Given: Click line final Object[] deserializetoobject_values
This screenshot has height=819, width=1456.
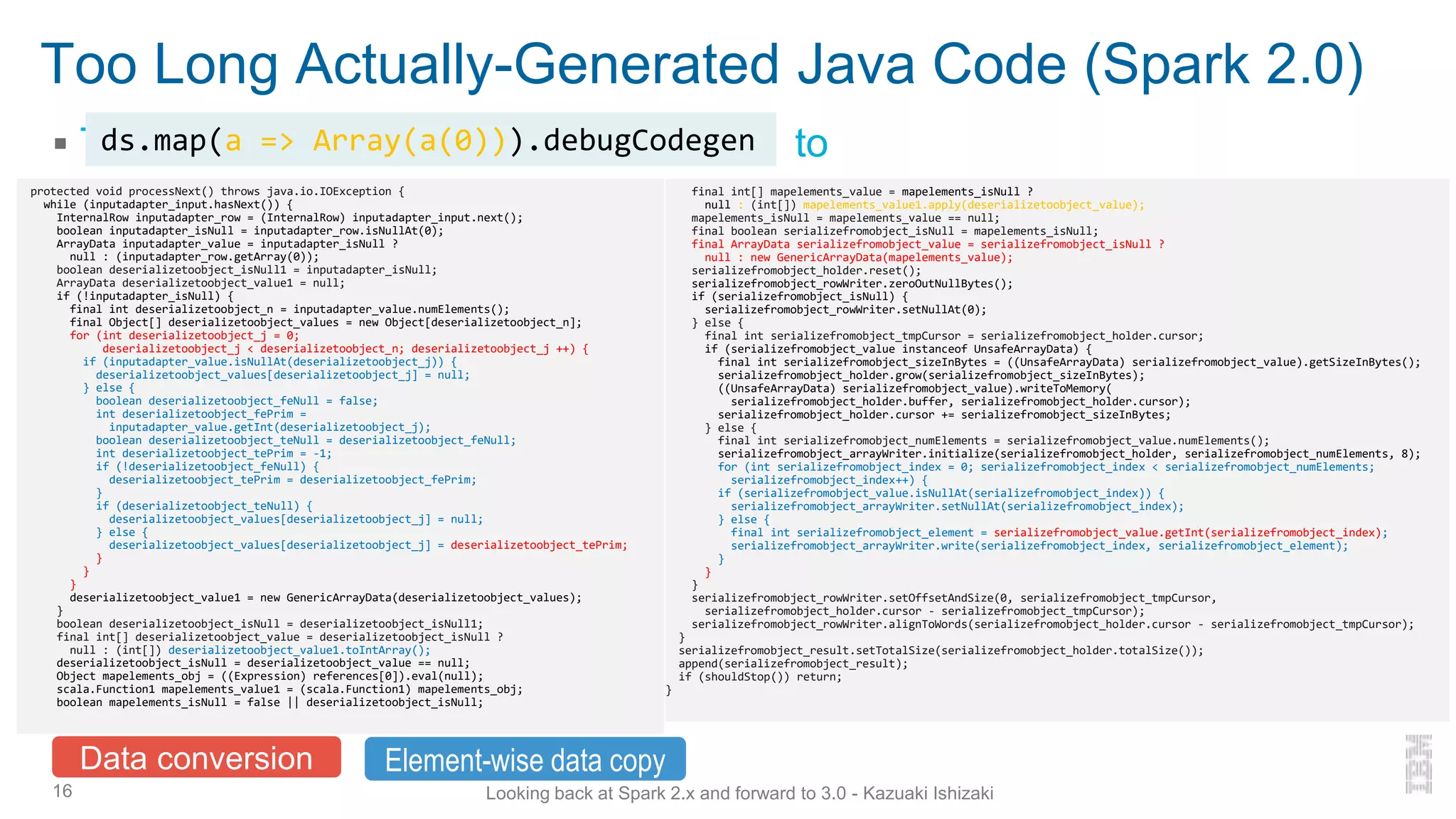Looking at the screenshot, I should click(326, 322).
